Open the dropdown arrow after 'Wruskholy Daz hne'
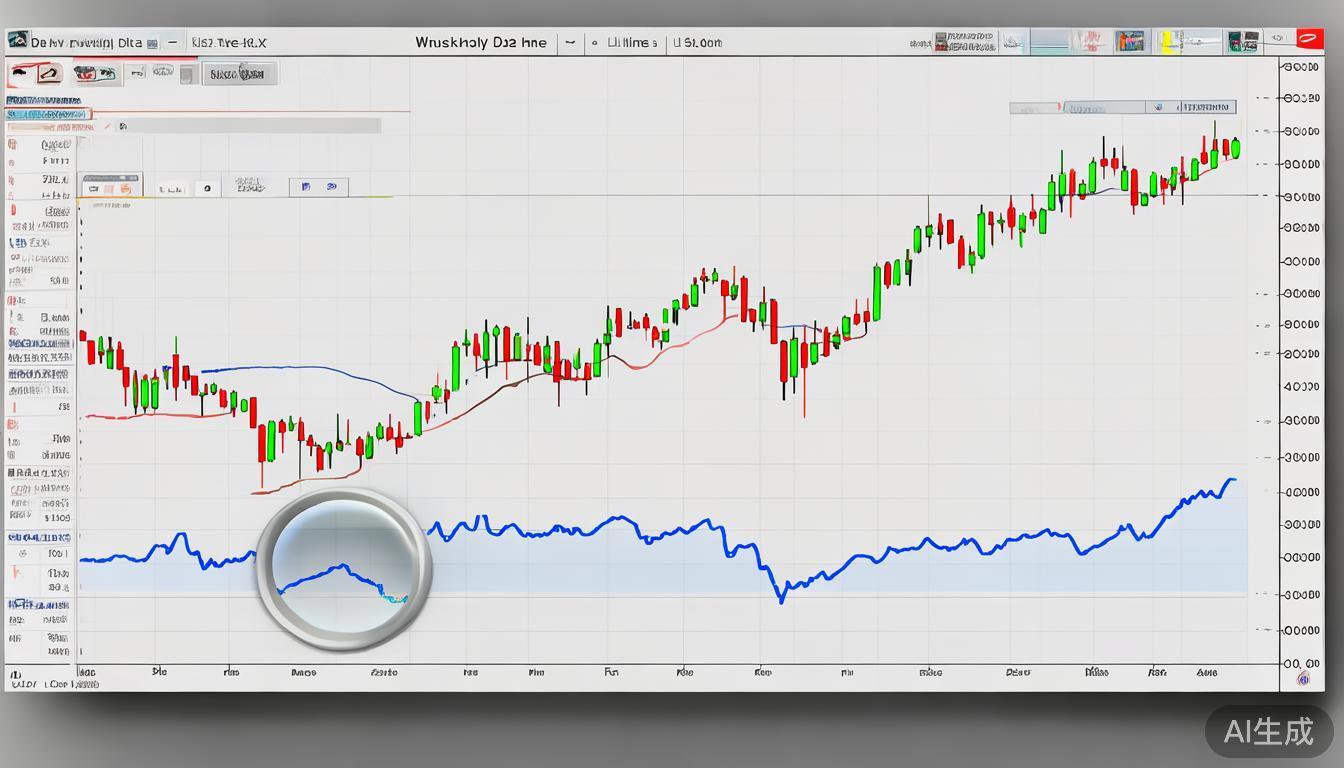 point(570,43)
